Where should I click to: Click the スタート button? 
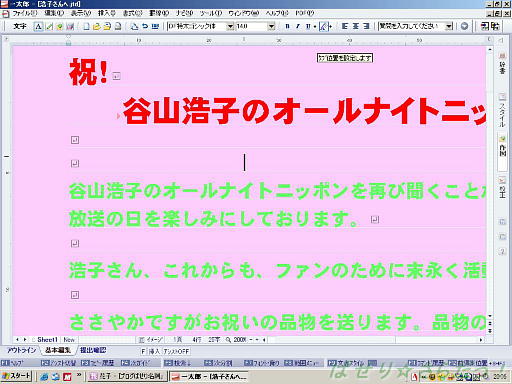click(x=16, y=376)
